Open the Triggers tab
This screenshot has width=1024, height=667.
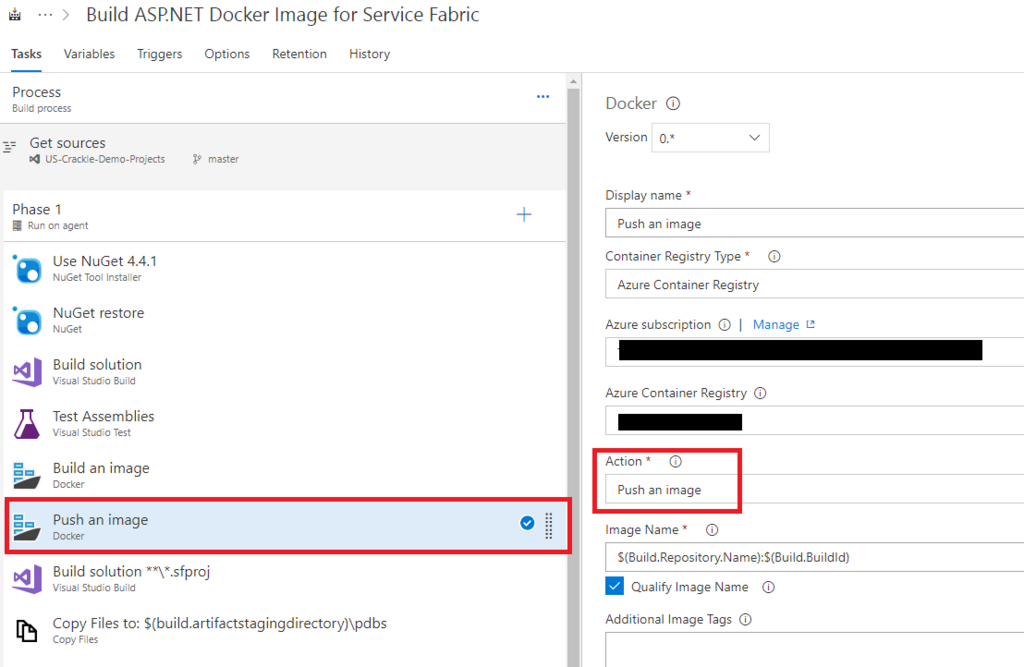(159, 54)
